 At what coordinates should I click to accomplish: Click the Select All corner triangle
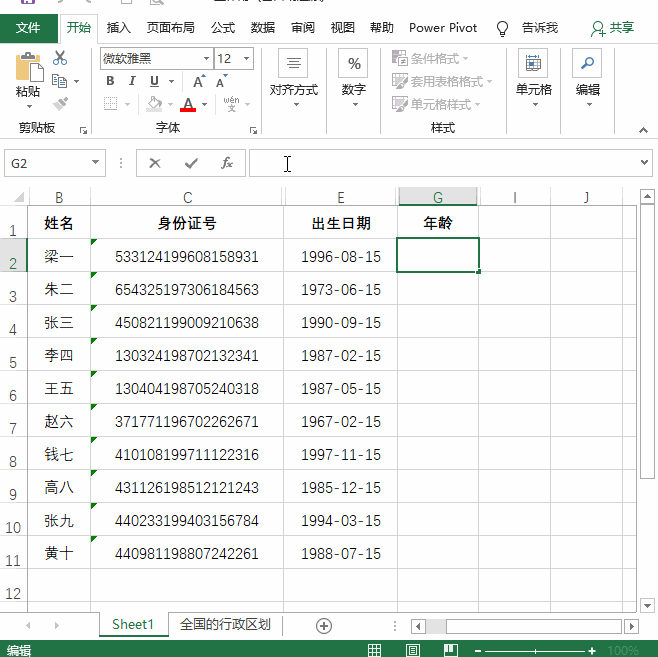(x=18, y=196)
